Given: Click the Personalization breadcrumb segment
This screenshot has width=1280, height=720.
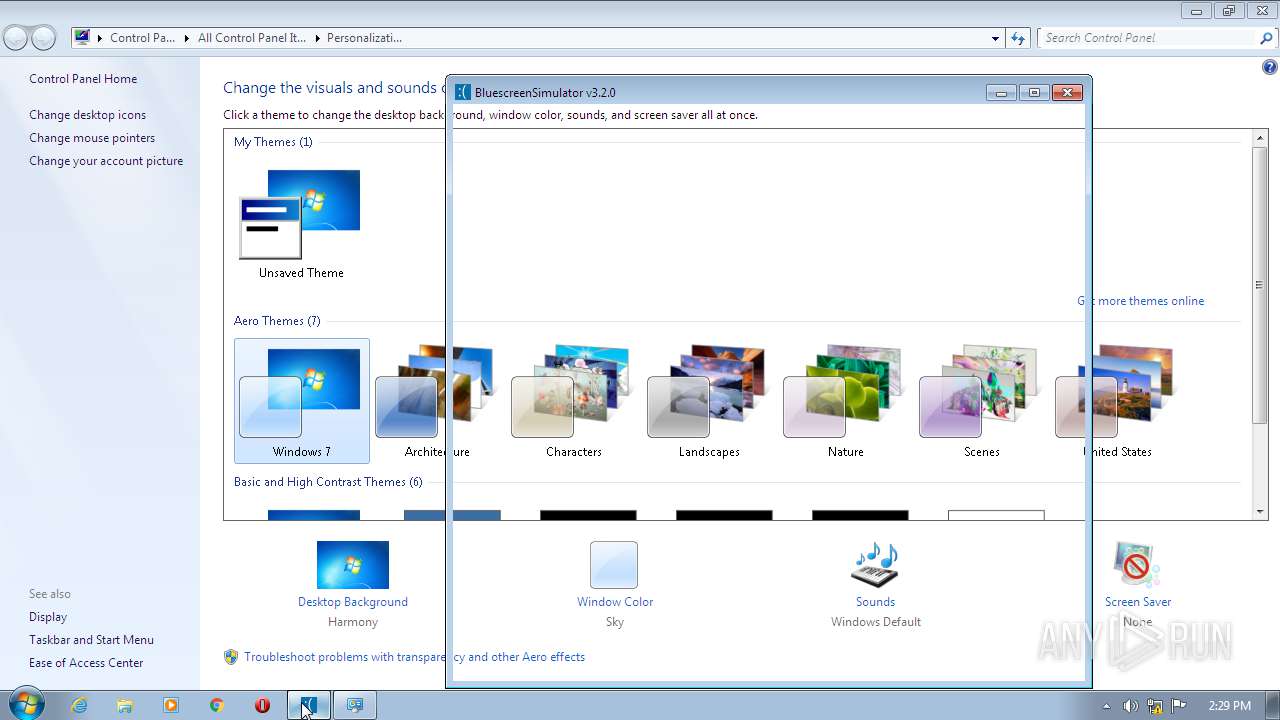Looking at the screenshot, I should pyautogui.click(x=364, y=38).
